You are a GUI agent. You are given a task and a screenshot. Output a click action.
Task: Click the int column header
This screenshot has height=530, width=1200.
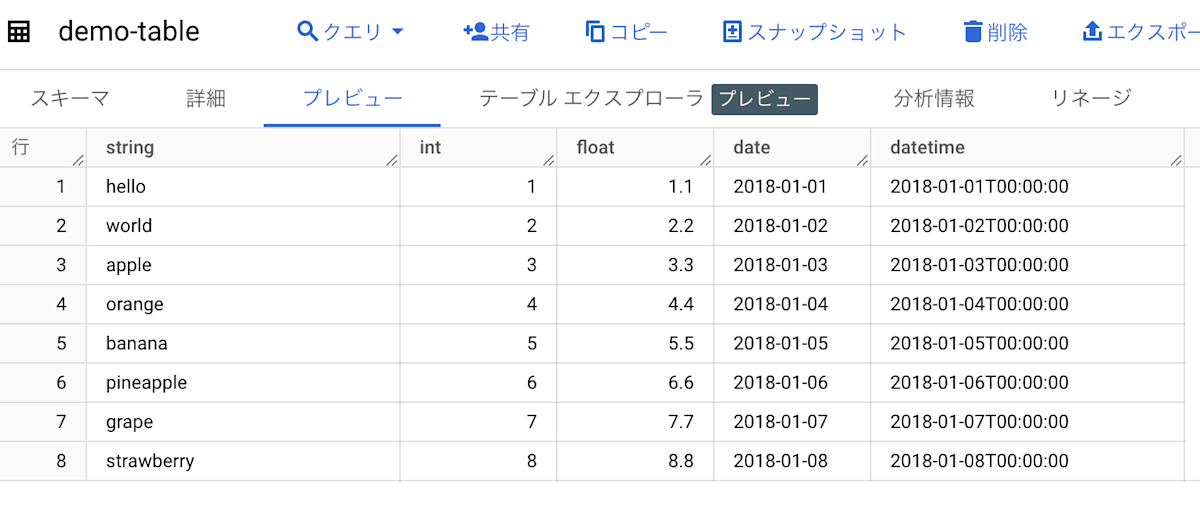(478, 148)
